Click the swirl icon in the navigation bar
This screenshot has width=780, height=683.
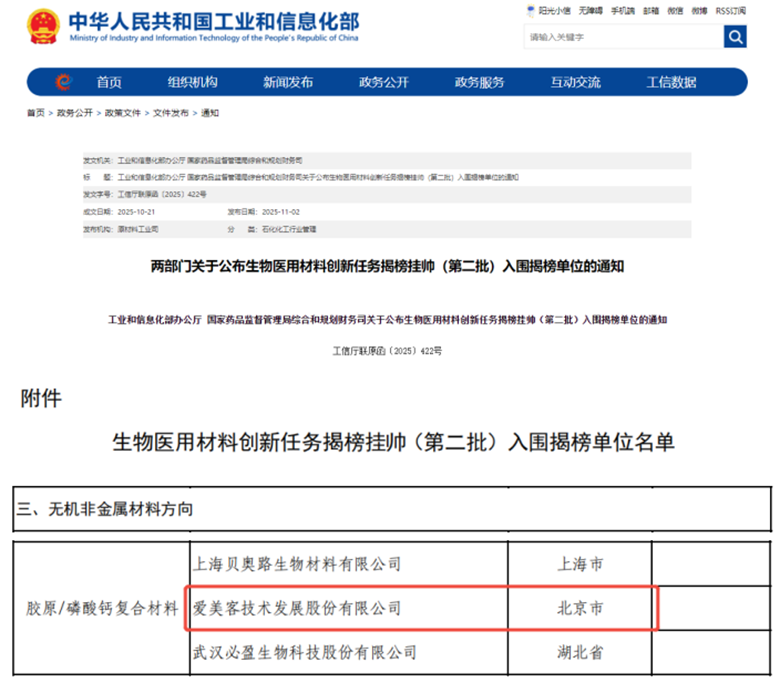coord(64,82)
